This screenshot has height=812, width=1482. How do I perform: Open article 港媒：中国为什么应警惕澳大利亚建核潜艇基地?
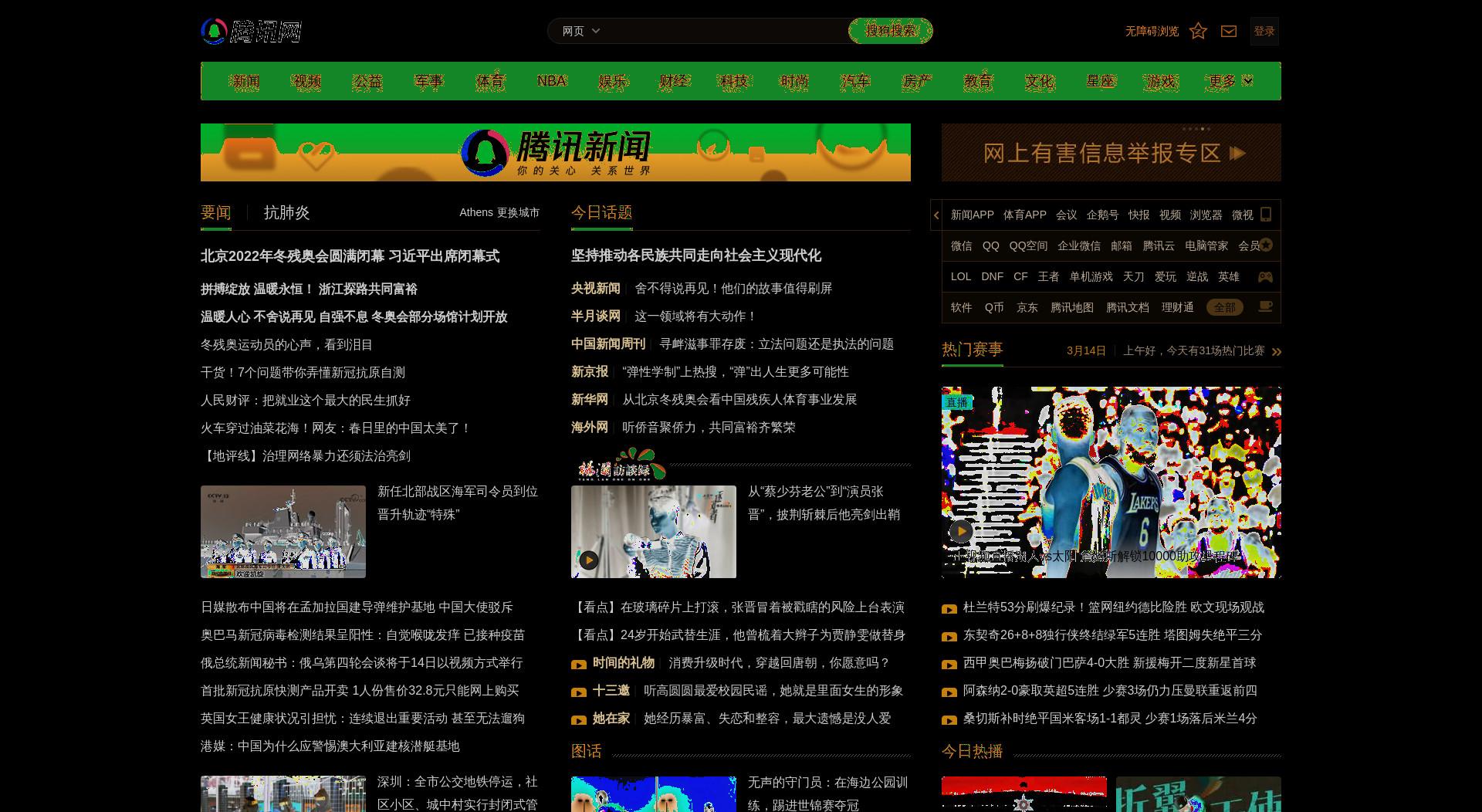[x=330, y=746]
